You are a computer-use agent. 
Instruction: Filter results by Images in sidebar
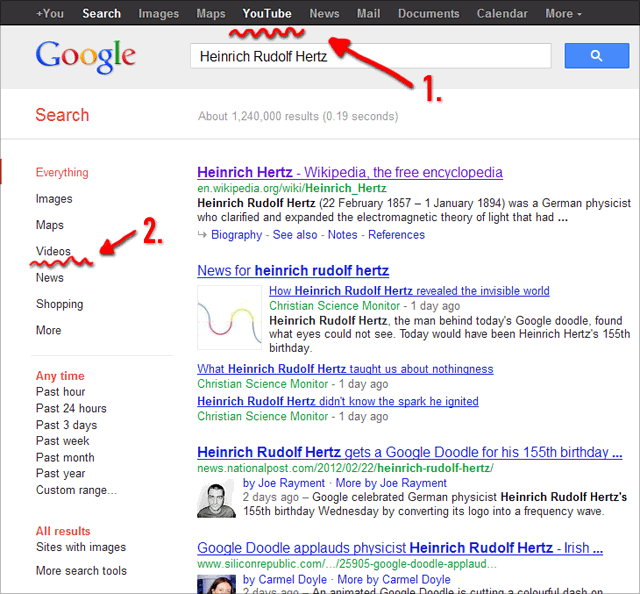pyautogui.click(x=54, y=199)
